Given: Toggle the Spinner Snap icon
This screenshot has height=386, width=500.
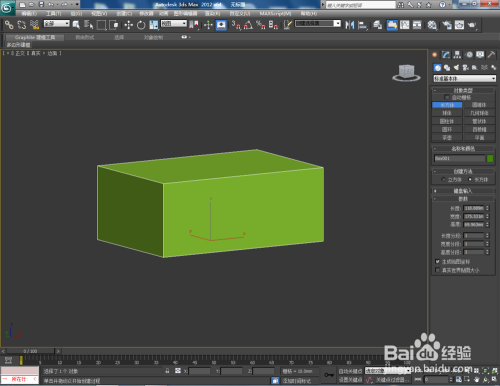Looking at the screenshot, I should tap(273, 25).
